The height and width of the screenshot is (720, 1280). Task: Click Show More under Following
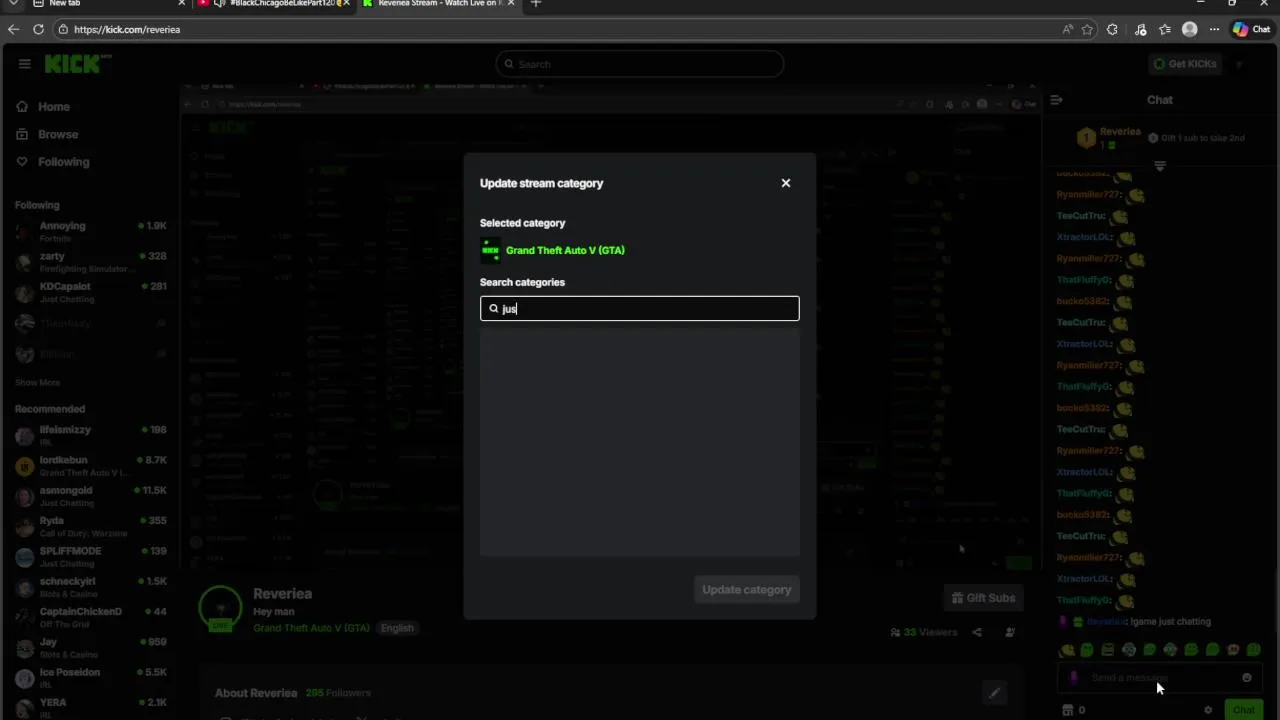[x=37, y=383]
